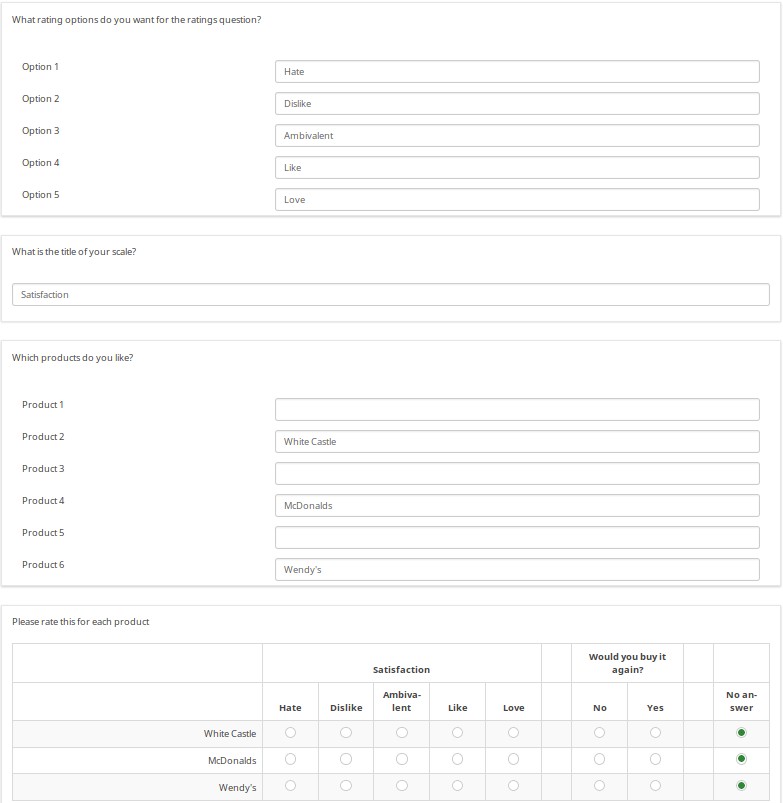783x803 pixels.
Task: Click the Product 4 field containing McDonalds
Action: [x=517, y=506]
